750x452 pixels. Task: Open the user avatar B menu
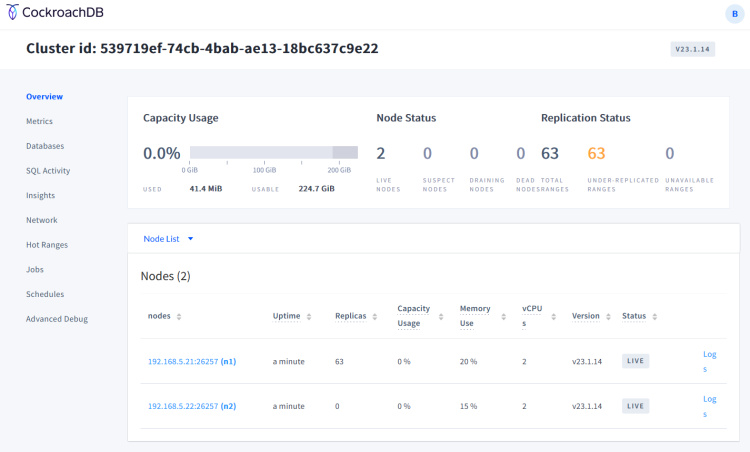point(735,14)
